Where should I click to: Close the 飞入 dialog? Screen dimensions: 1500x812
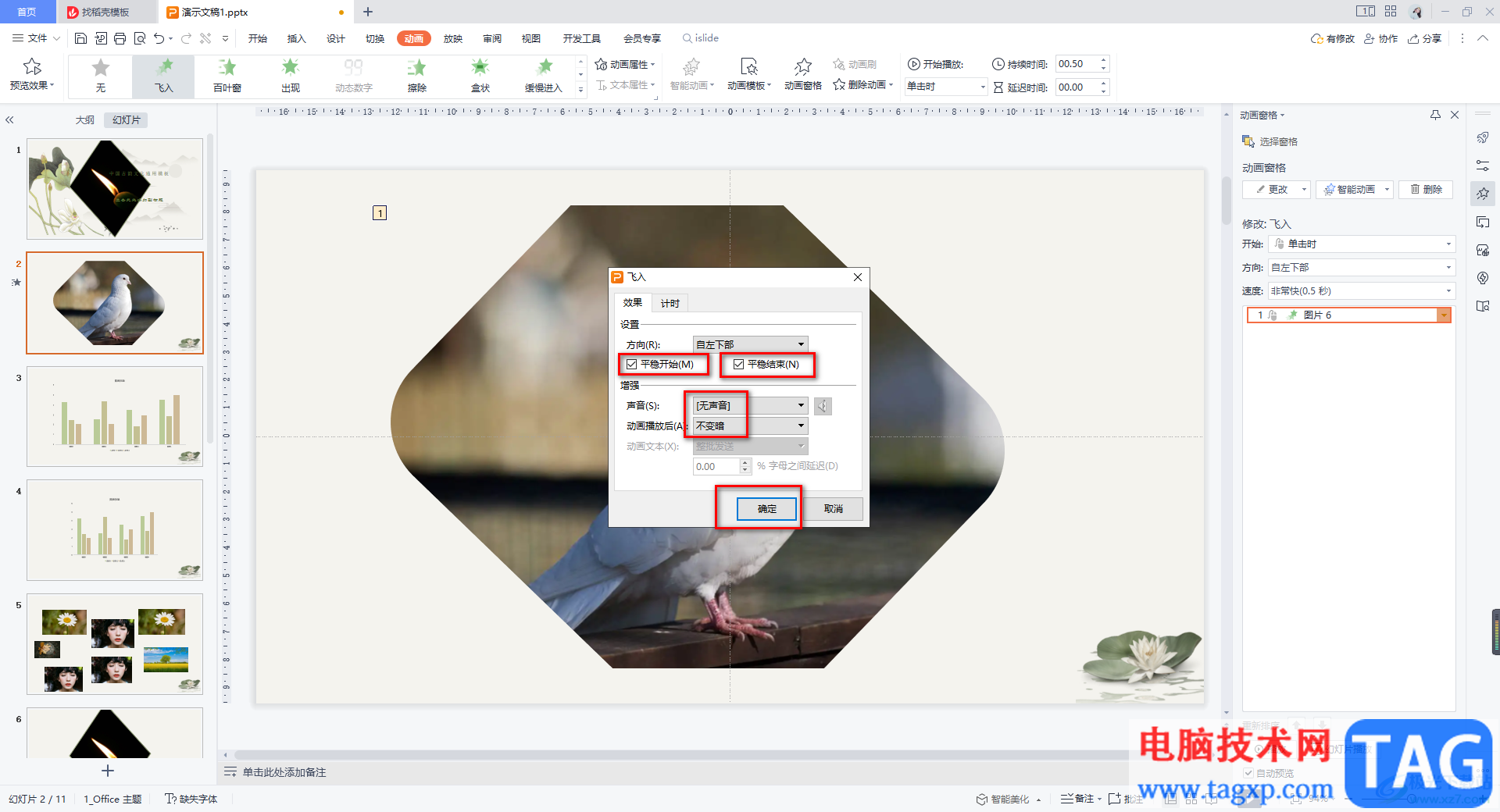pyautogui.click(x=858, y=277)
